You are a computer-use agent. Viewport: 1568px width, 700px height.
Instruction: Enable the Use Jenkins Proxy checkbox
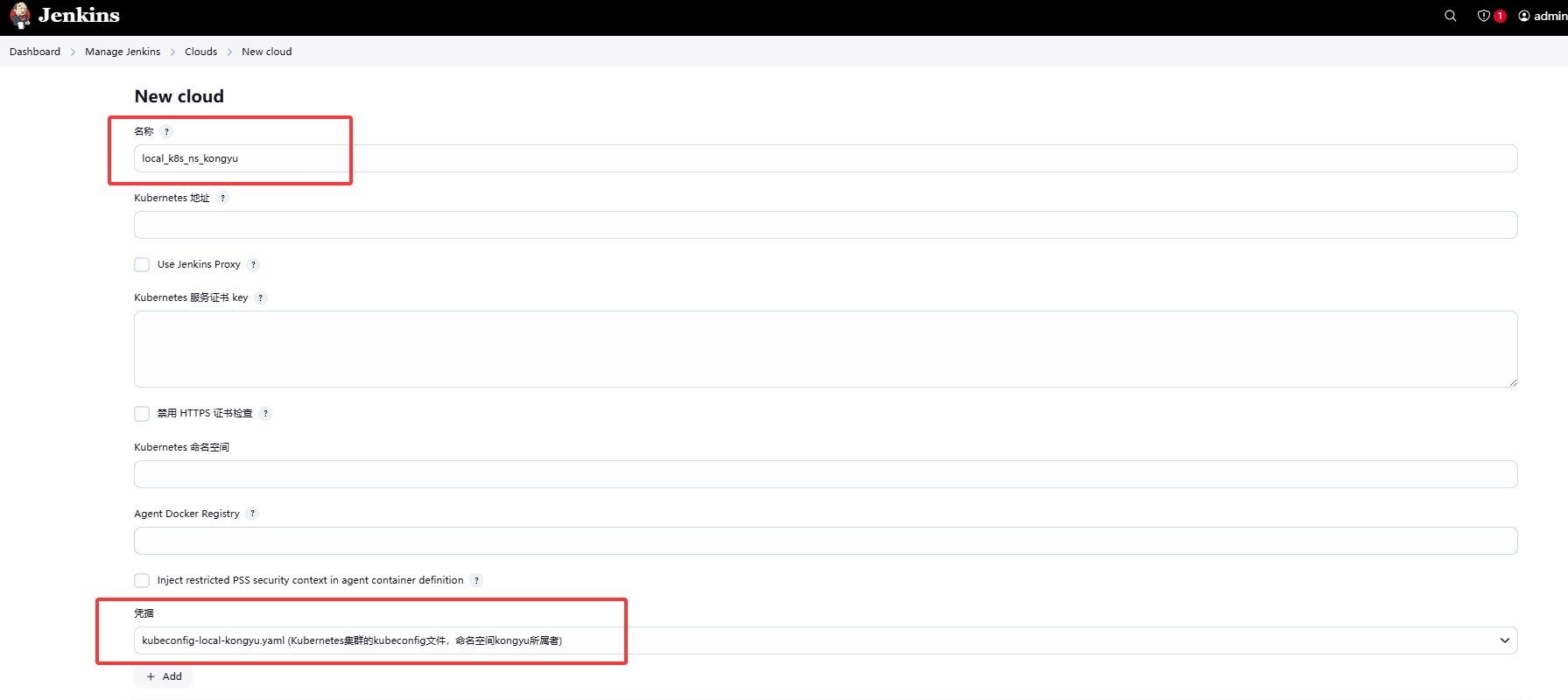[142, 265]
